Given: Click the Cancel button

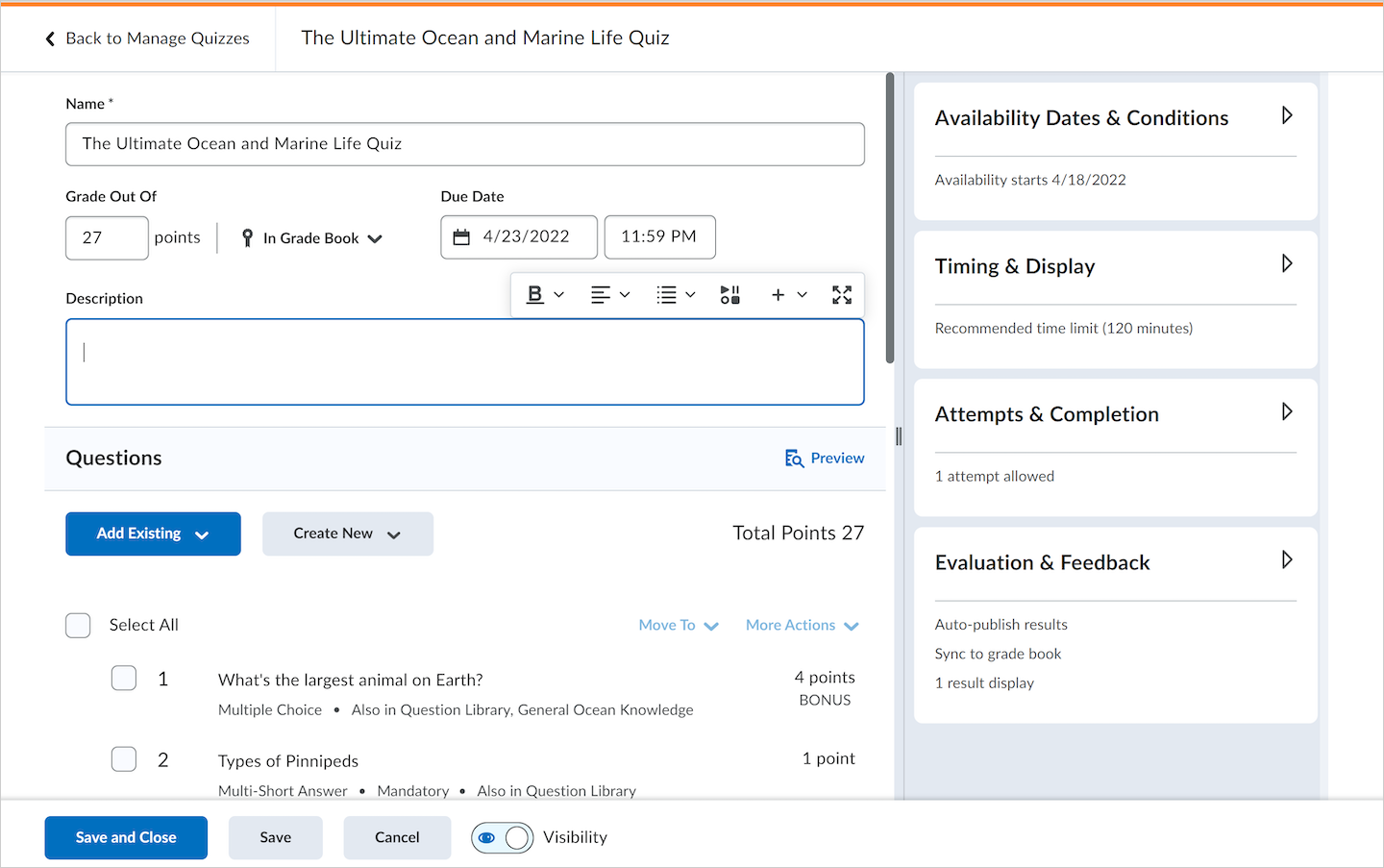Looking at the screenshot, I should (x=397, y=838).
